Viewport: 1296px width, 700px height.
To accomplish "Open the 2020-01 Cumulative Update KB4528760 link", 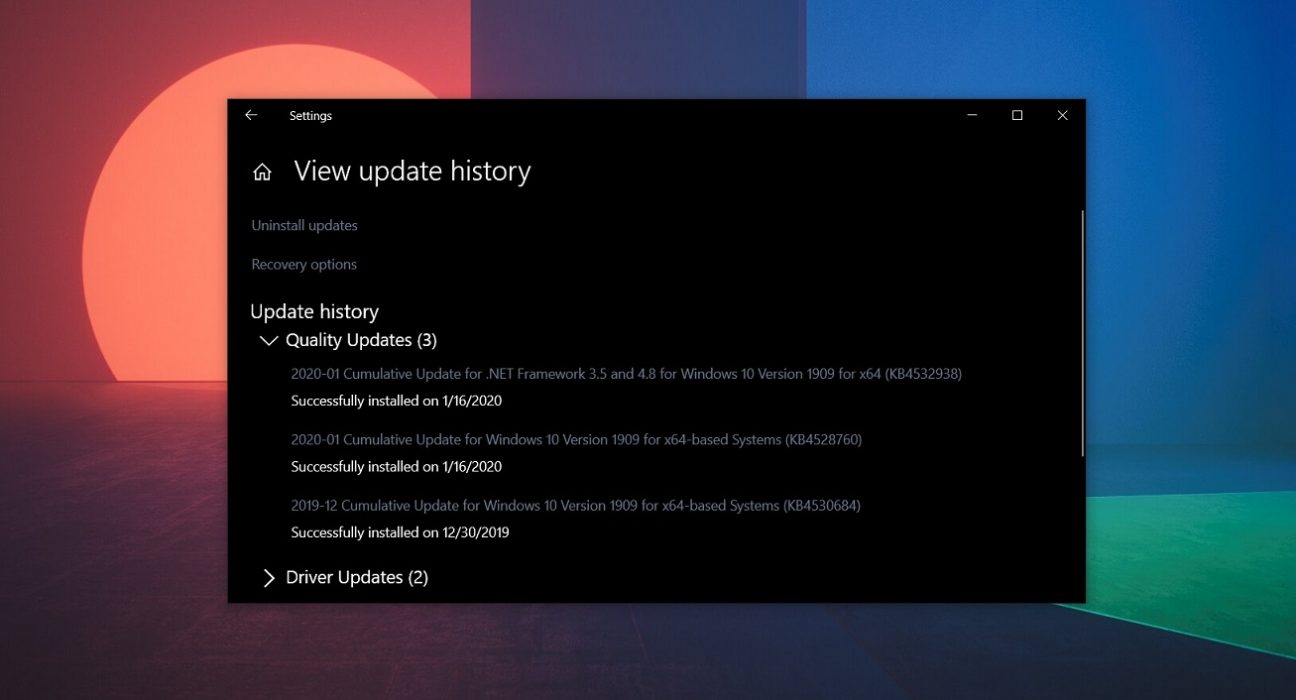I will 576,440.
